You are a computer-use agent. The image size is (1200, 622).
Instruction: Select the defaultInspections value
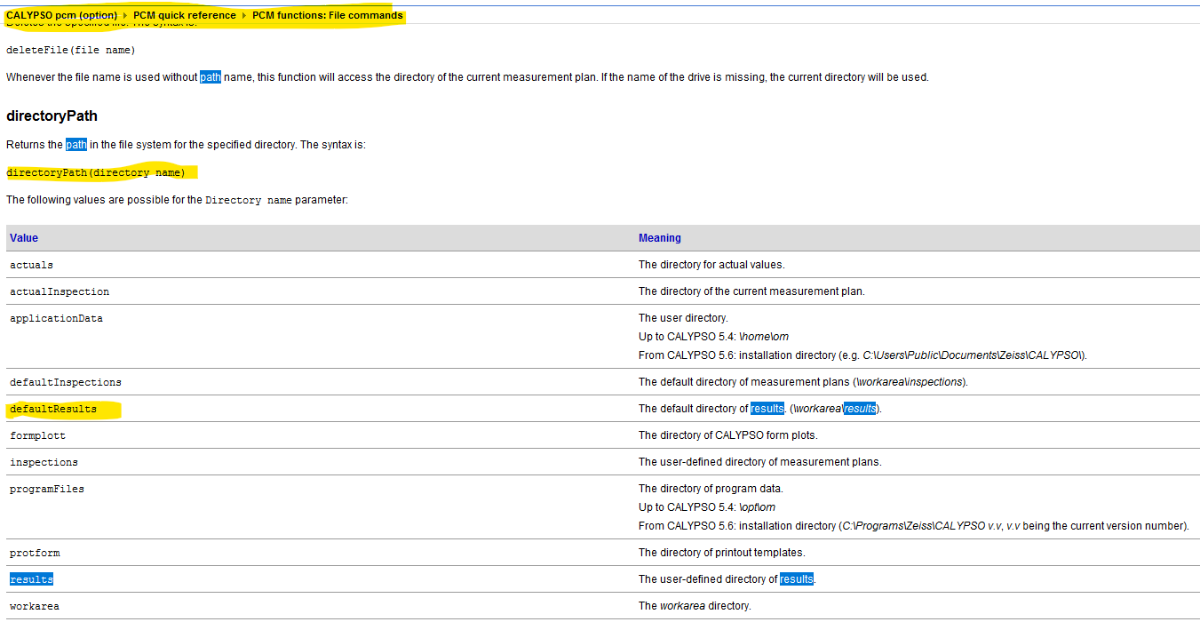pos(65,382)
